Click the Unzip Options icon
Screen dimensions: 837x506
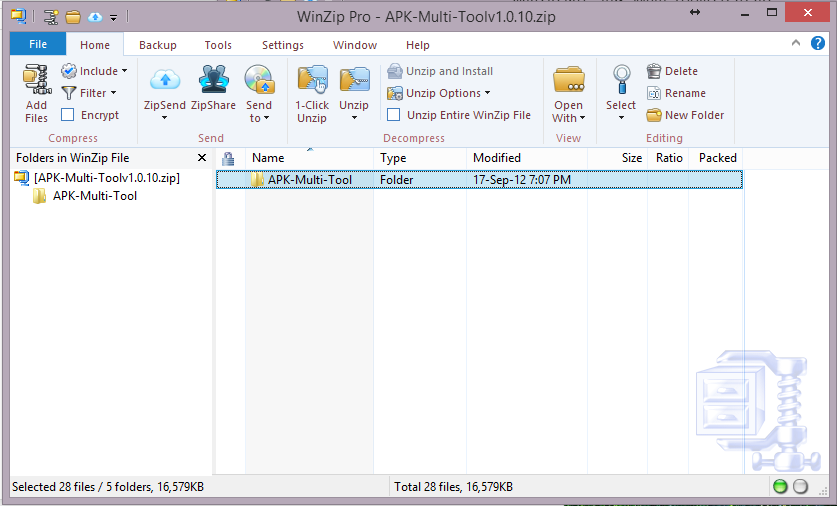pyautogui.click(x=394, y=93)
